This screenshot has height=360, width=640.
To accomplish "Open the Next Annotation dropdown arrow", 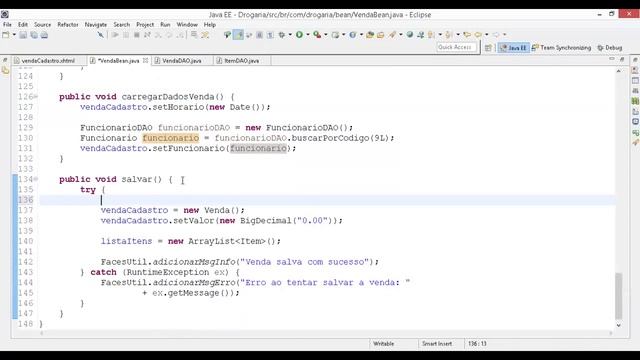I will 440,35.
